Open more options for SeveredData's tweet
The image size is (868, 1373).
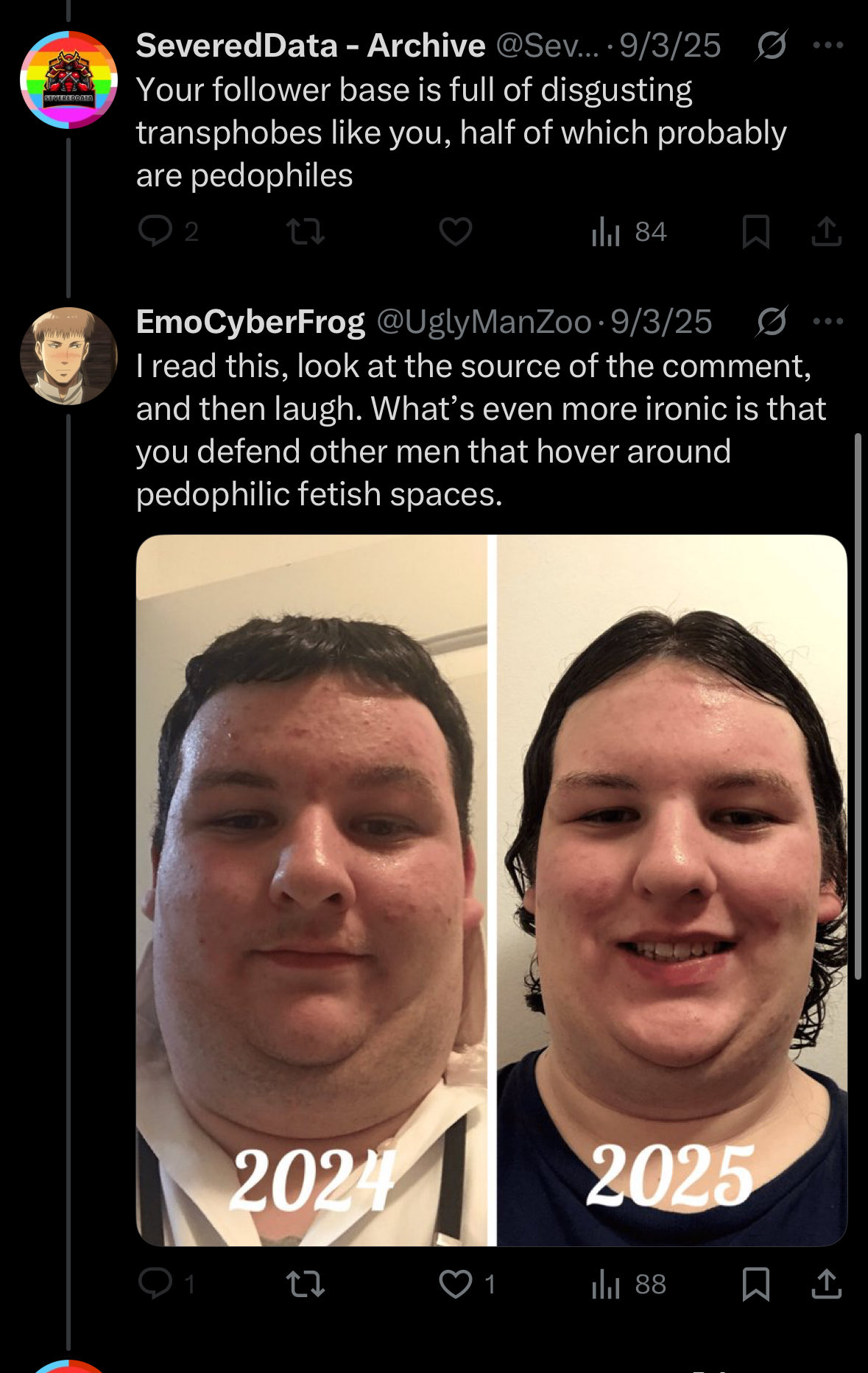tap(828, 46)
